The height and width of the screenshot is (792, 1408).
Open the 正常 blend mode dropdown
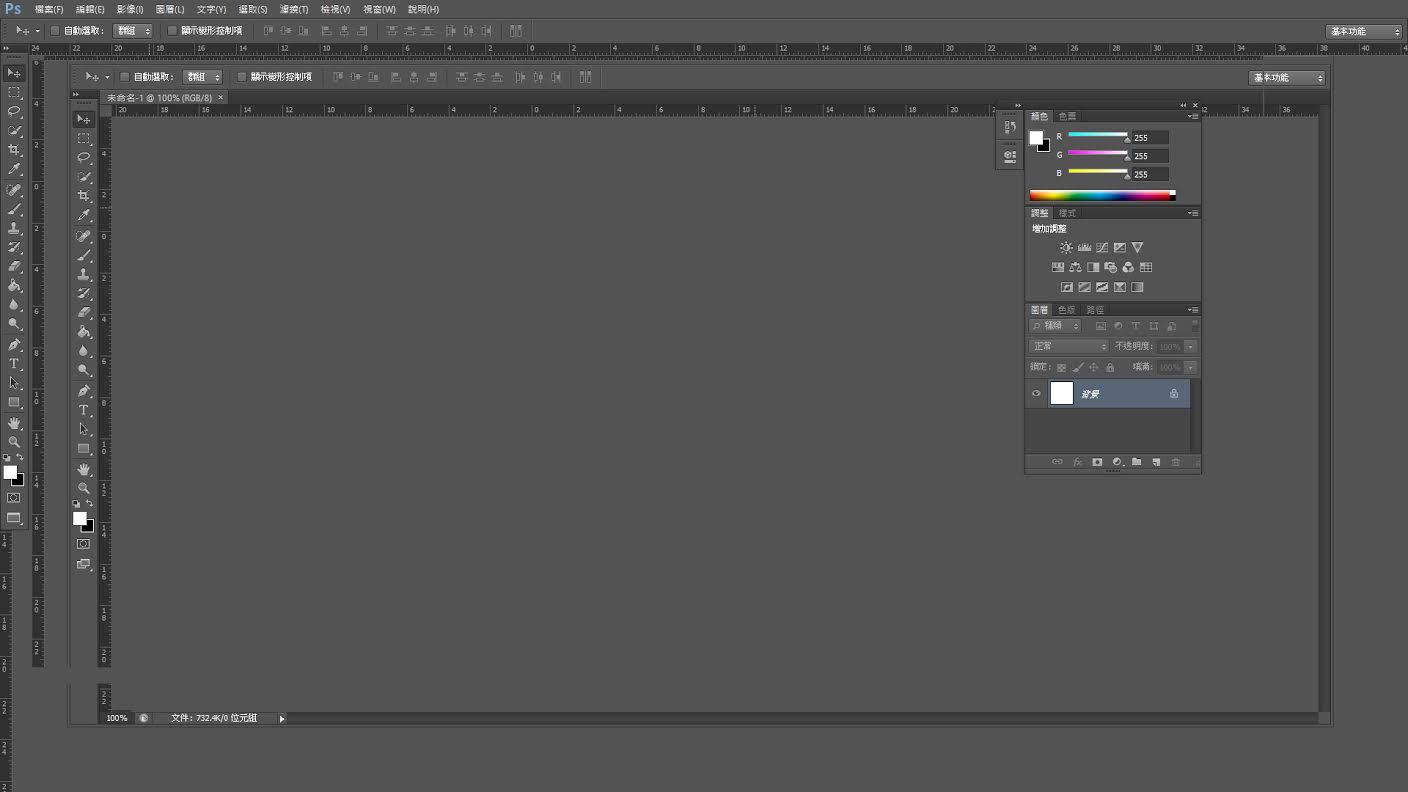(1068, 346)
